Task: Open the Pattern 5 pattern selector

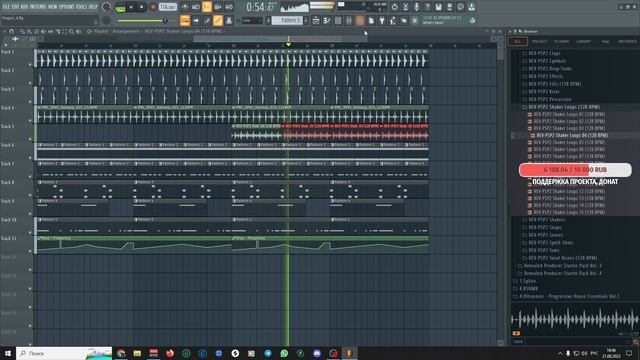Action: 287,20
